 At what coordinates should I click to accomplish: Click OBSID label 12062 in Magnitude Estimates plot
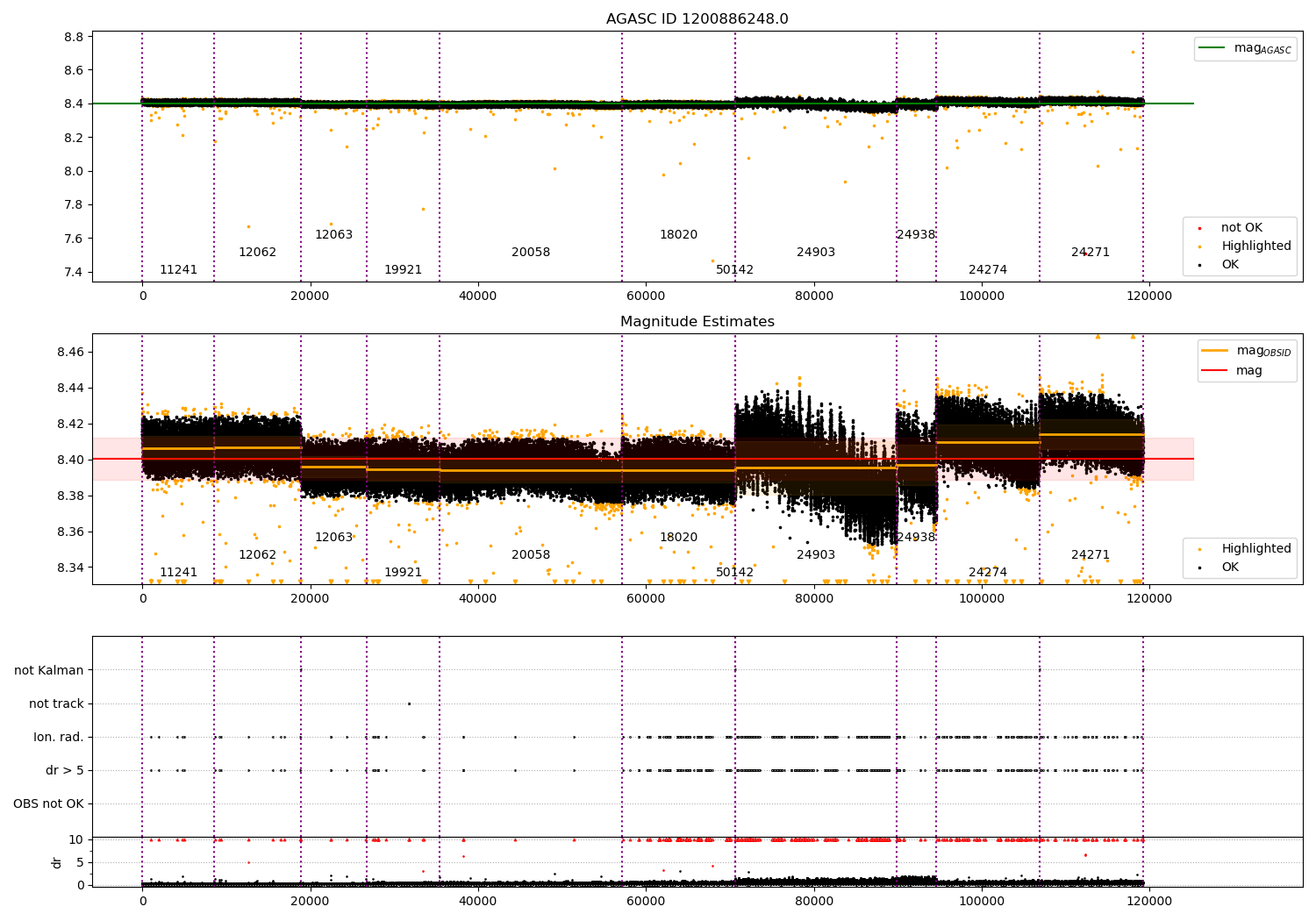click(x=257, y=555)
